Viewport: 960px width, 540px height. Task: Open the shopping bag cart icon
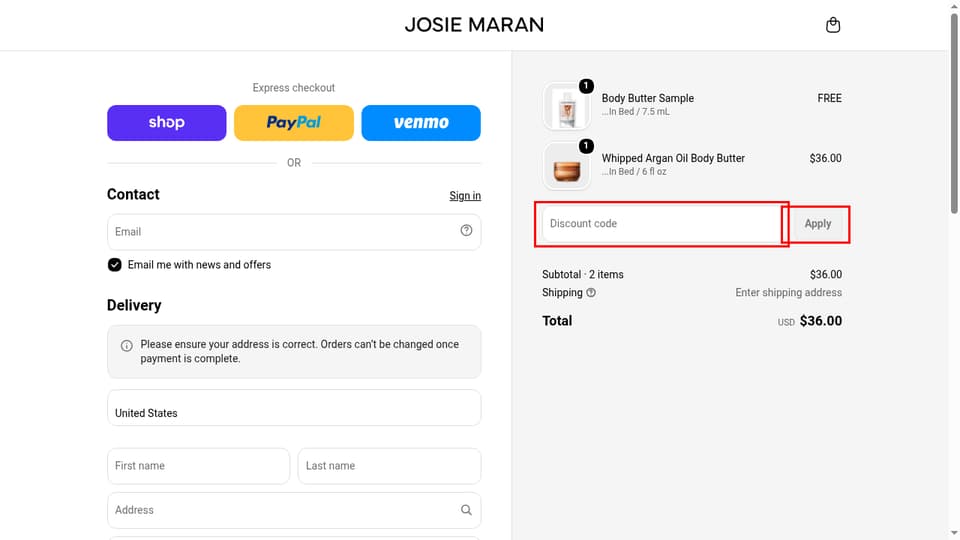tap(833, 25)
